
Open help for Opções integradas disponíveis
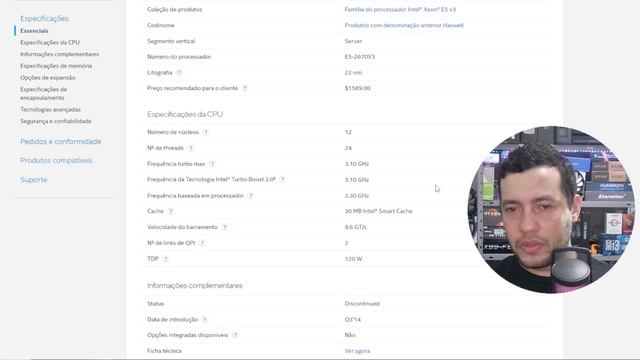point(235,335)
